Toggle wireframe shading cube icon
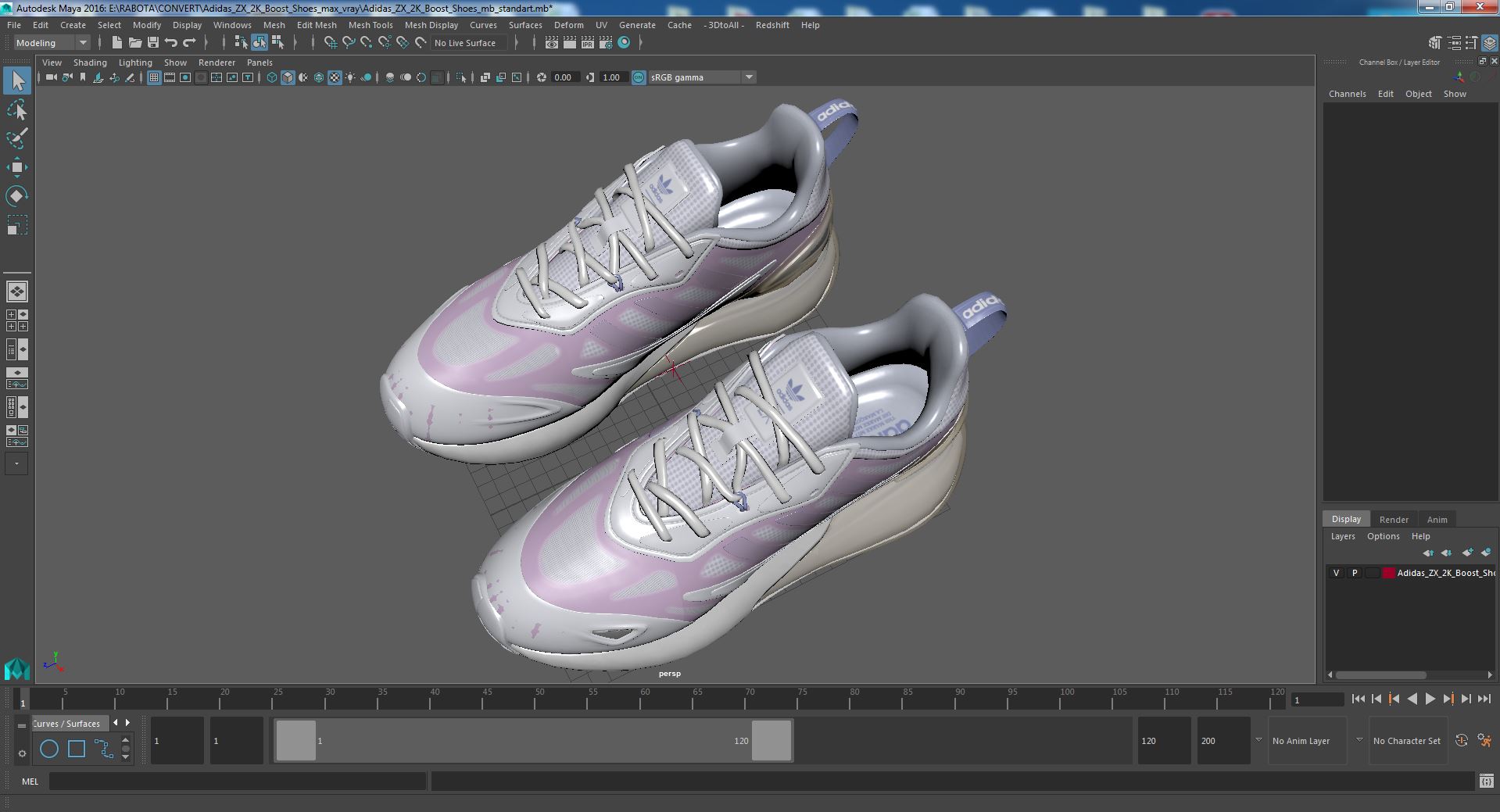 tap(272, 77)
